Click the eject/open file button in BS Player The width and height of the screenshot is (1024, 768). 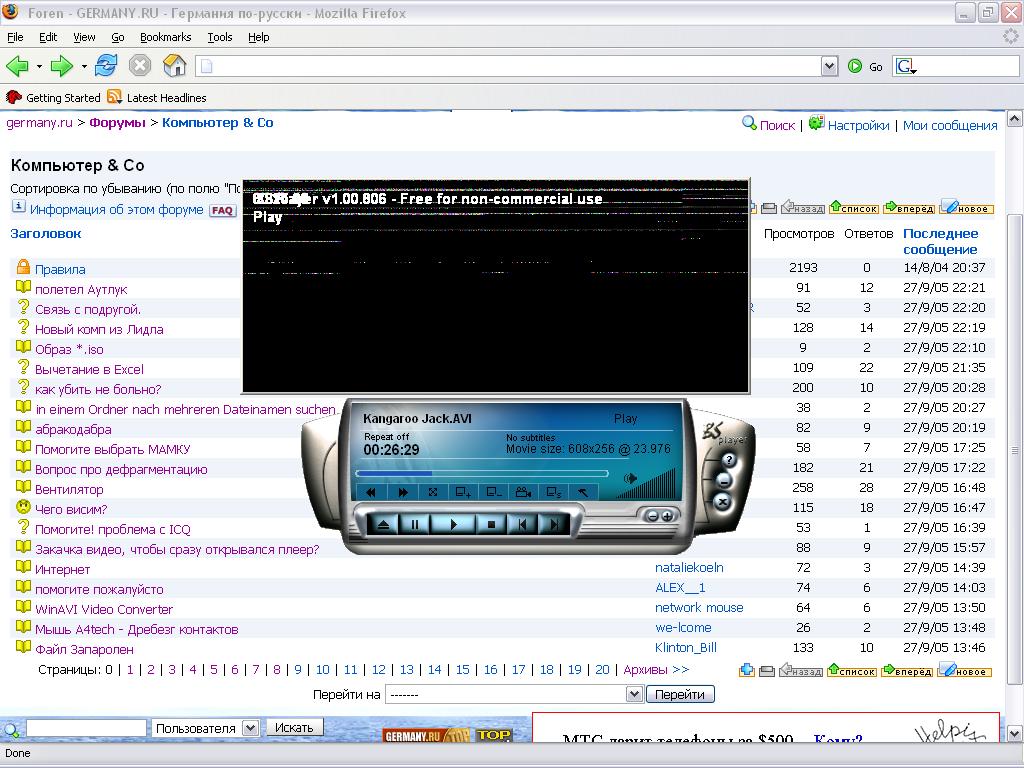click(383, 524)
